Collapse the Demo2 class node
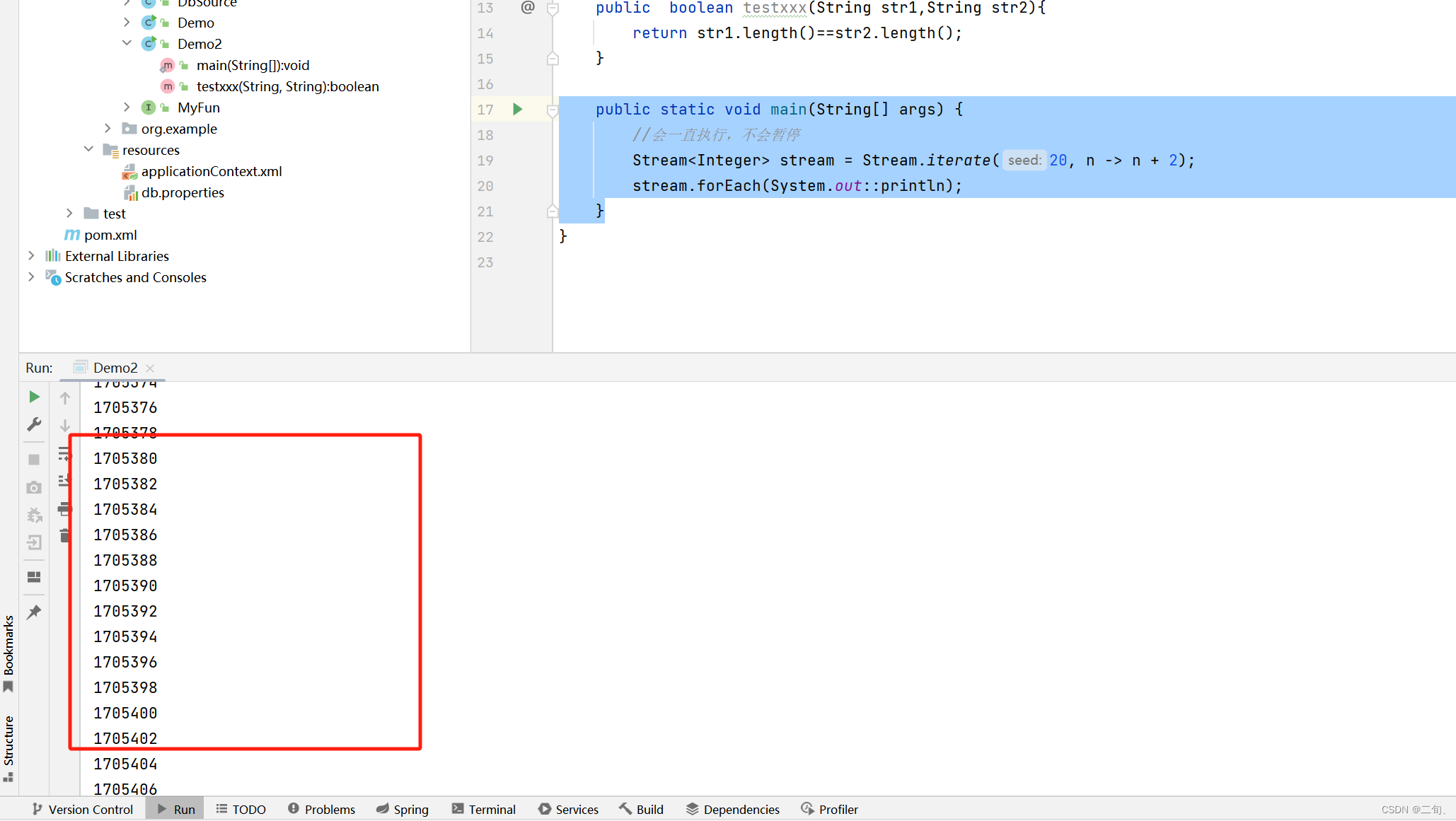 click(127, 43)
